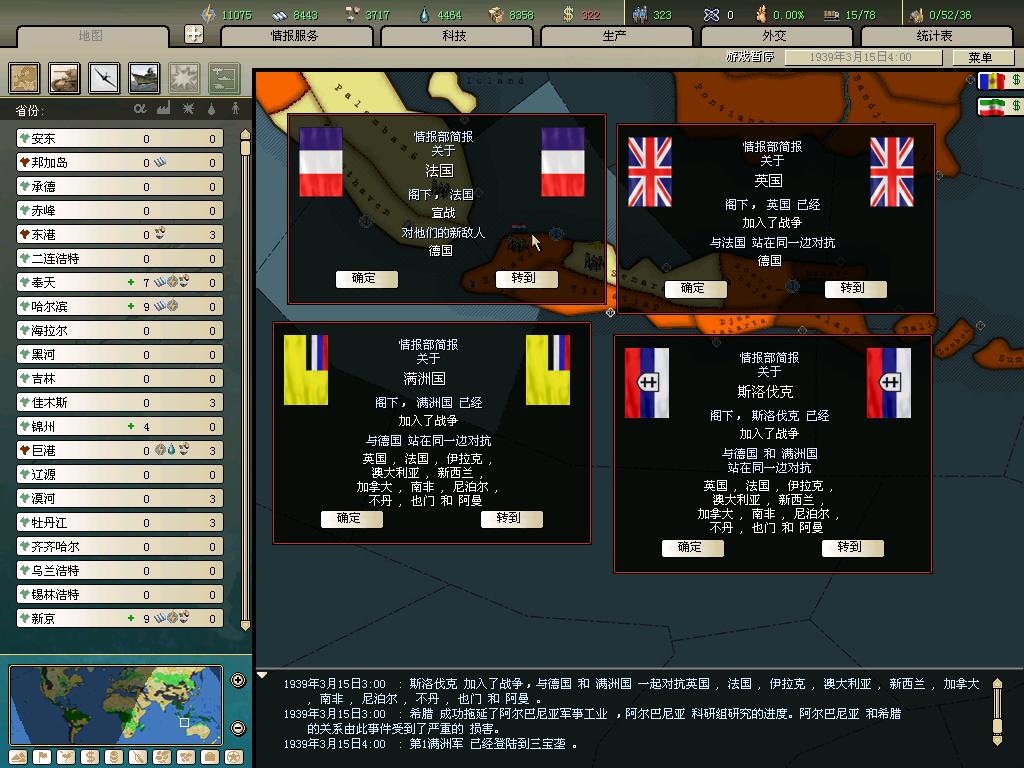Viewport: 1024px width, 768px height.
Task: Open the 生产 tab
Action: click(x=615, y=36)
